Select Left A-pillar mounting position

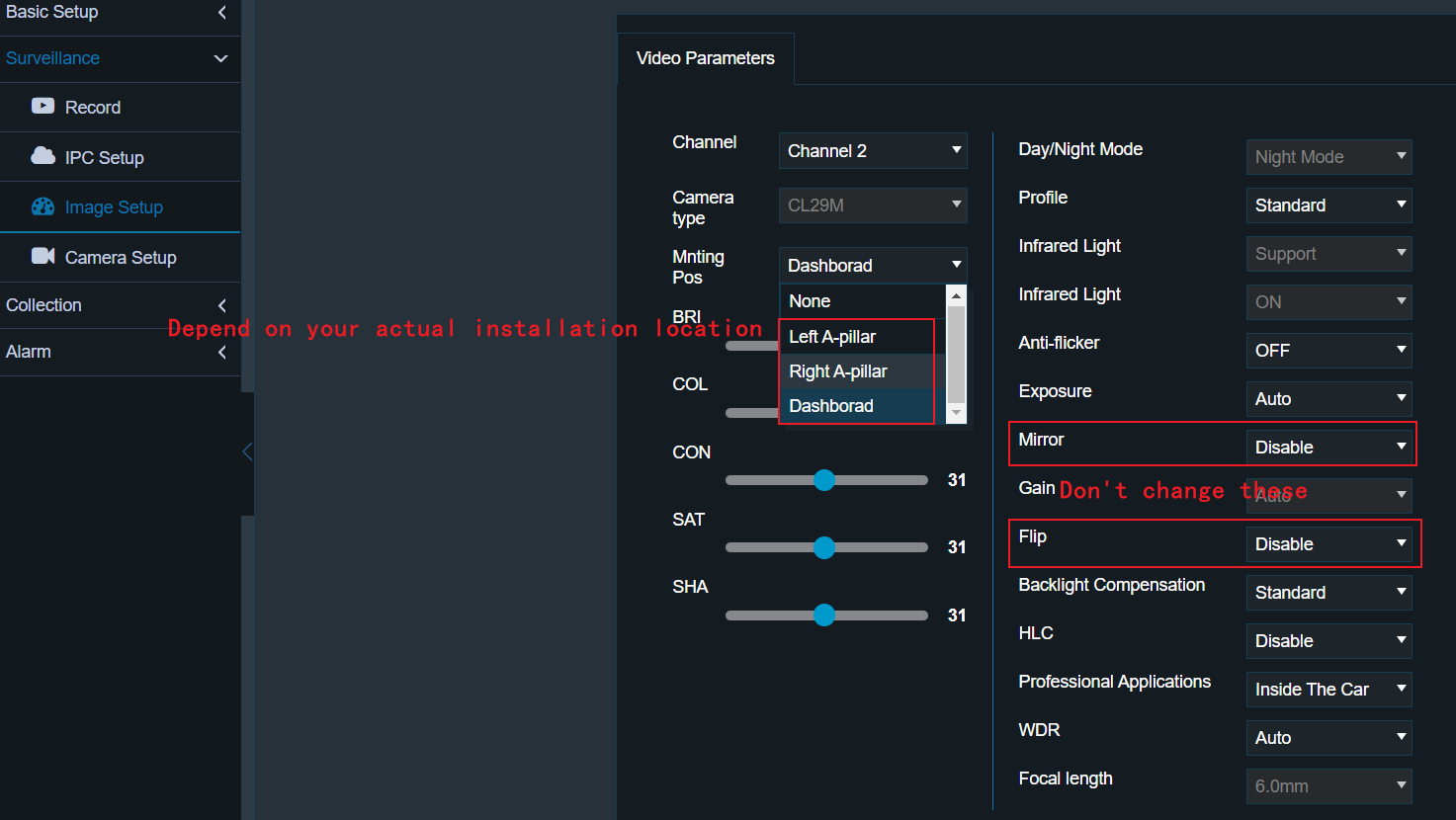[832, 337]
